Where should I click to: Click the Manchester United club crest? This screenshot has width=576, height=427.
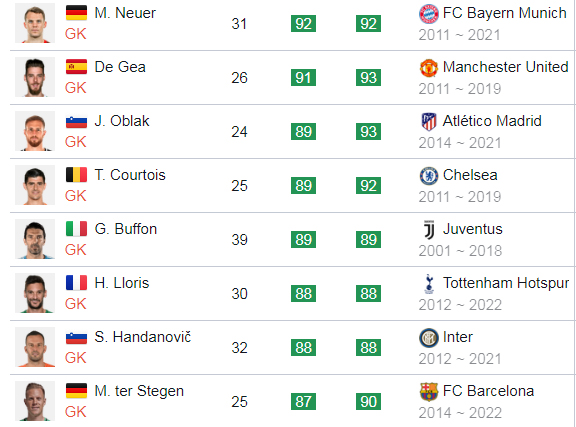click(x=429, y=68)
